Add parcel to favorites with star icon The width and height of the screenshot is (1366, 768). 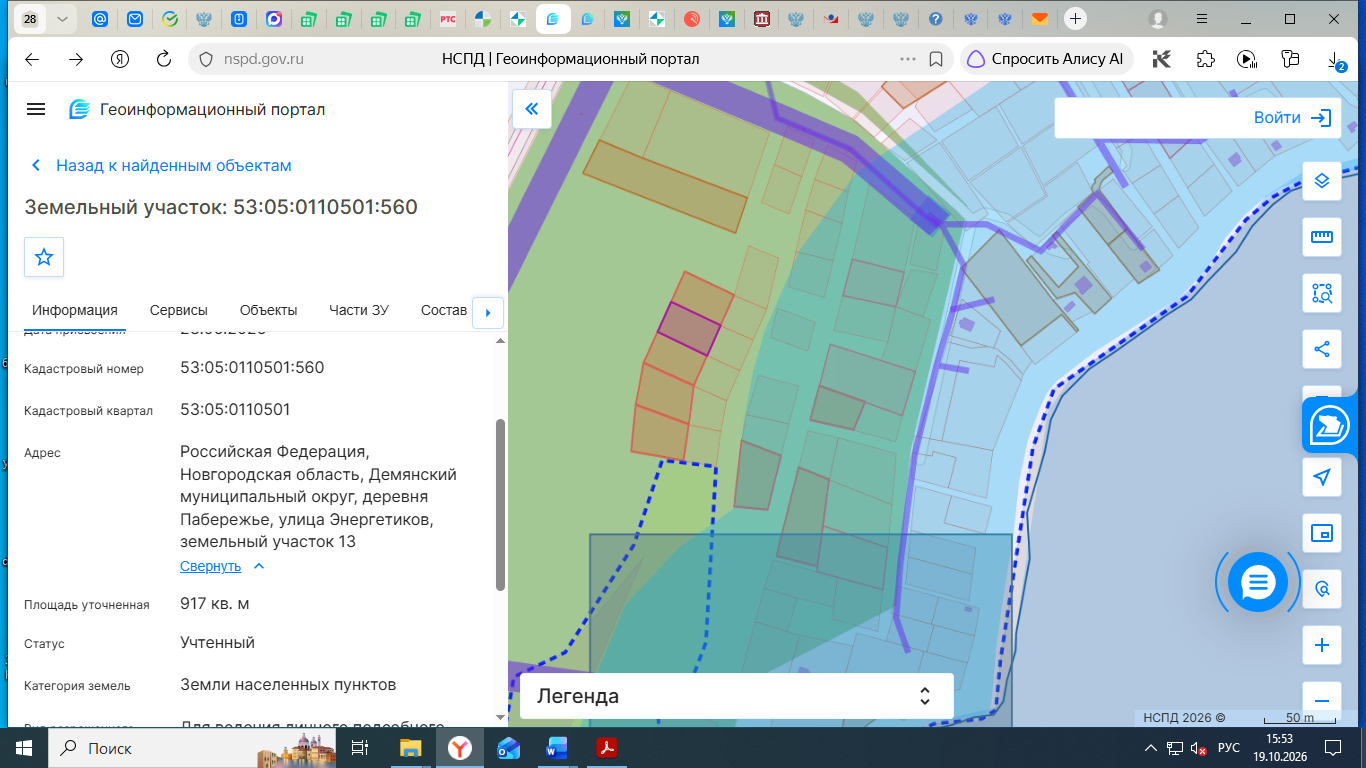(44, 257)
